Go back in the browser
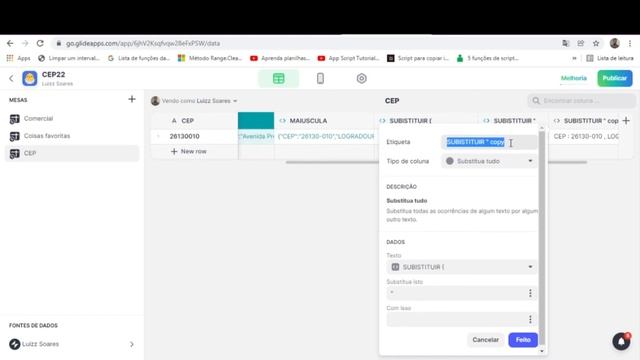The width and height of the screenshot is (640, 360). pyautogui.click(x=10, y=43)
